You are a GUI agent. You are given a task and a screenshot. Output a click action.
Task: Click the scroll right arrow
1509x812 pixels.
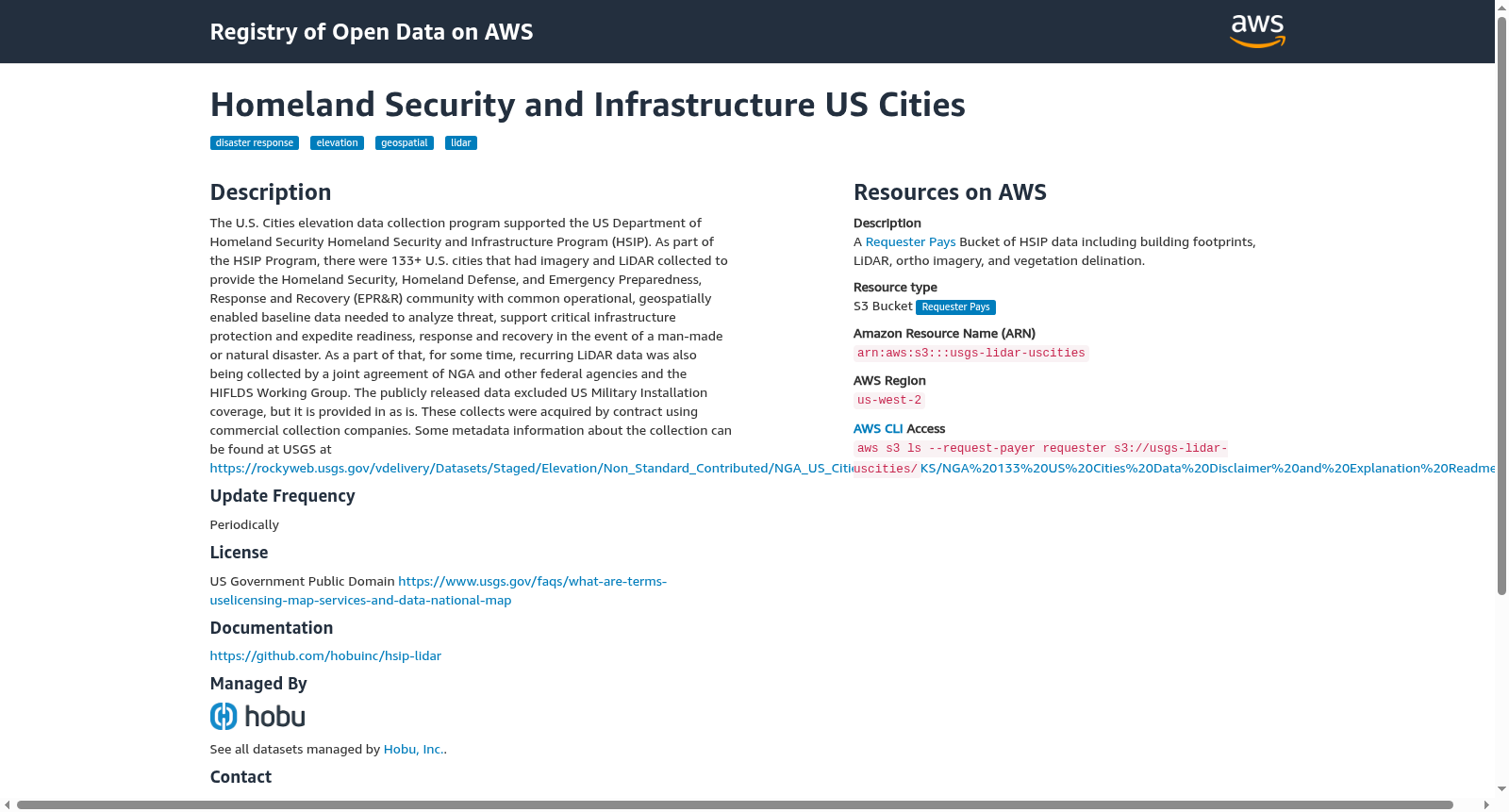click(x=1487, y=805)
